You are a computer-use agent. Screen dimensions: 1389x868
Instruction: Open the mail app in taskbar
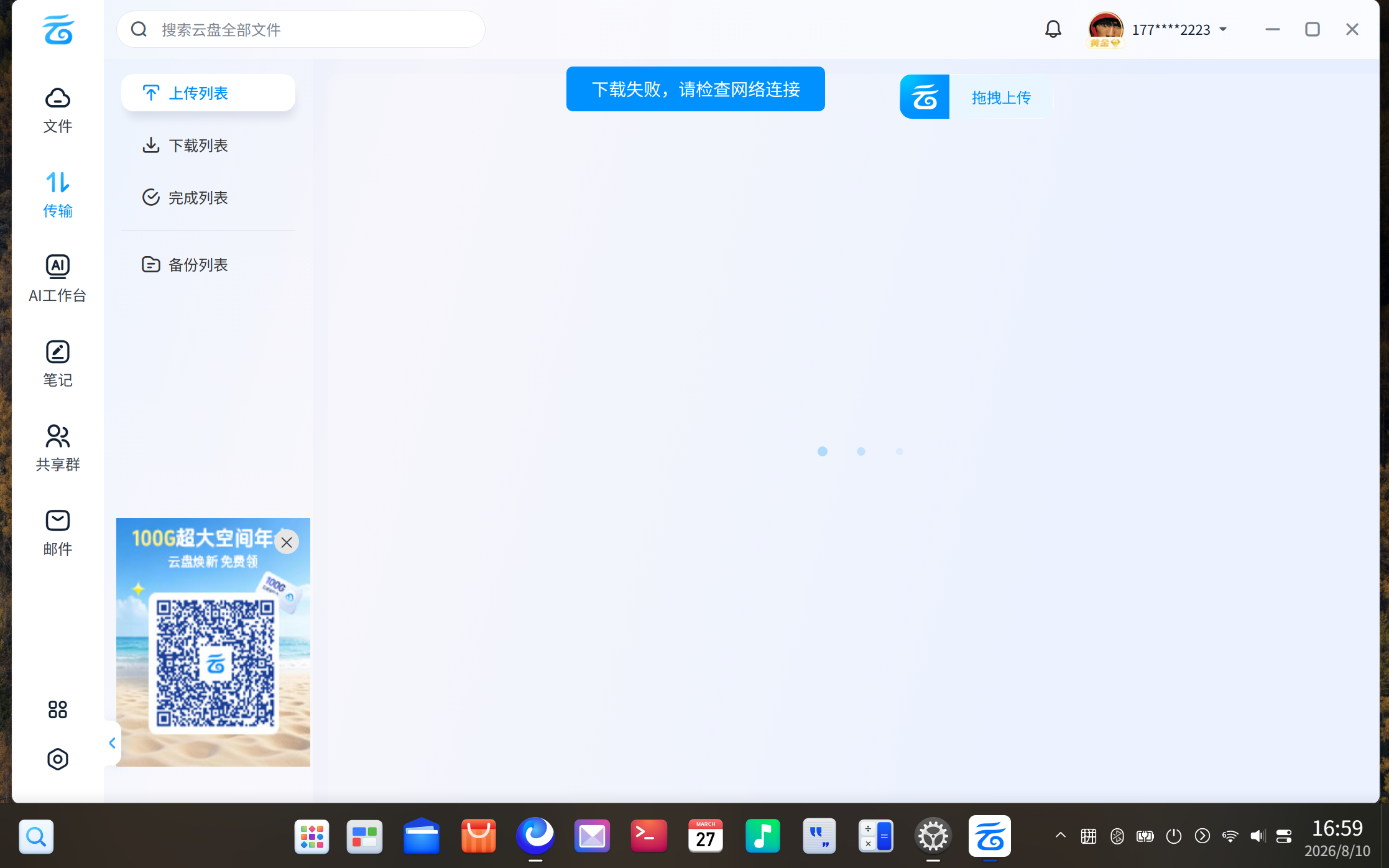[x=592, y=836]
